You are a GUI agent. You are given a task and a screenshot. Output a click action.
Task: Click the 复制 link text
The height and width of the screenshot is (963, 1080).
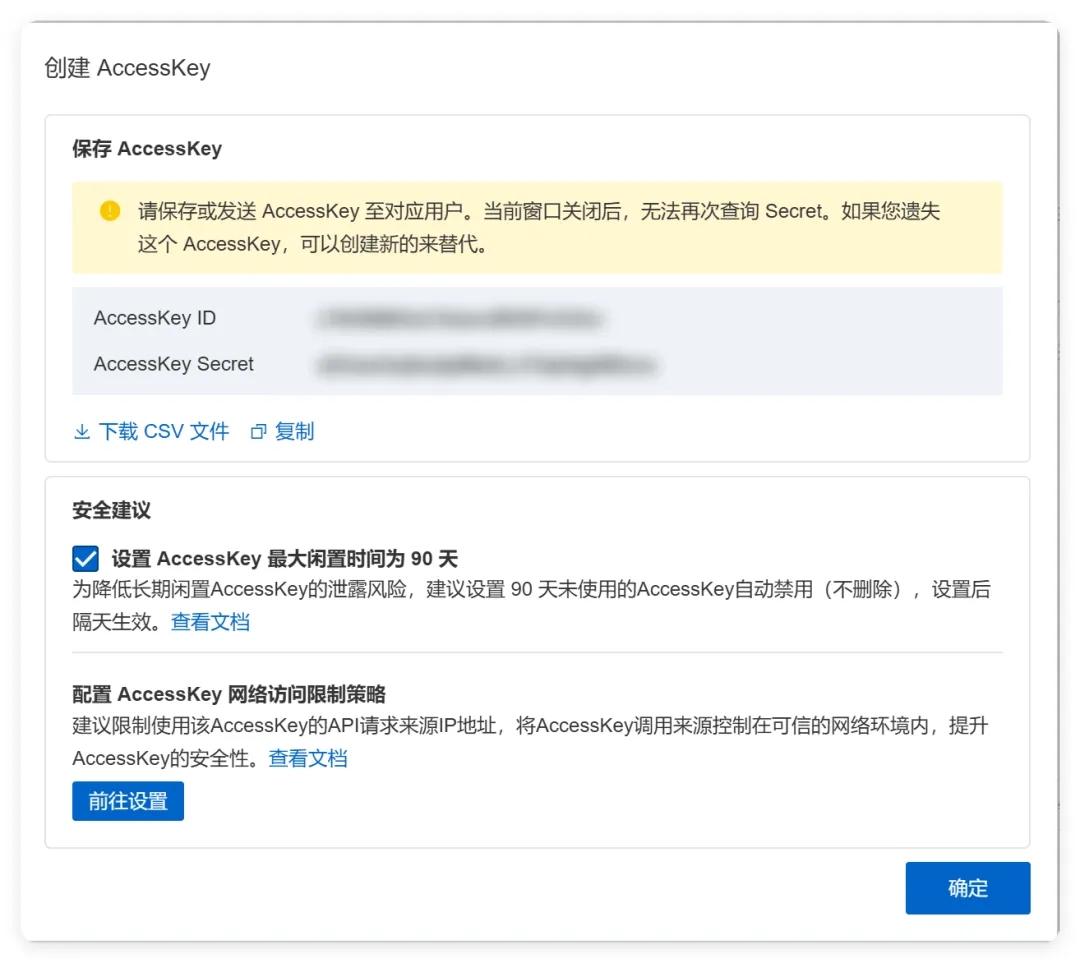(x=294, y=432)
